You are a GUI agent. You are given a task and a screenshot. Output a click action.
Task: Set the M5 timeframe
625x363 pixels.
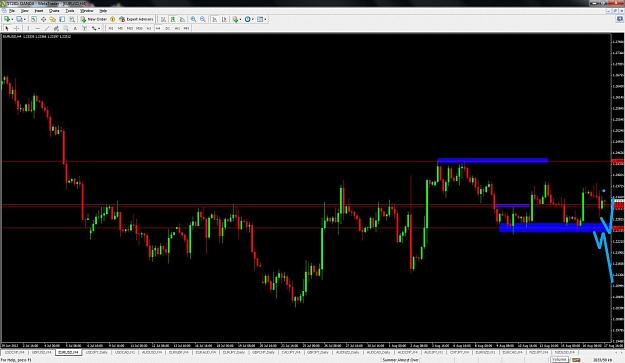120,28
